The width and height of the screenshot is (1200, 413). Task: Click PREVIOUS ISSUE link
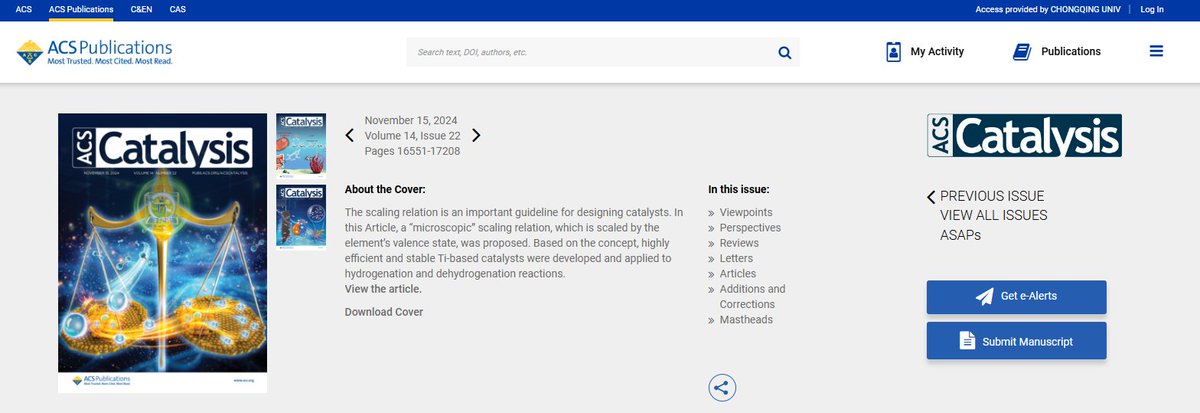tap(992, 196)
